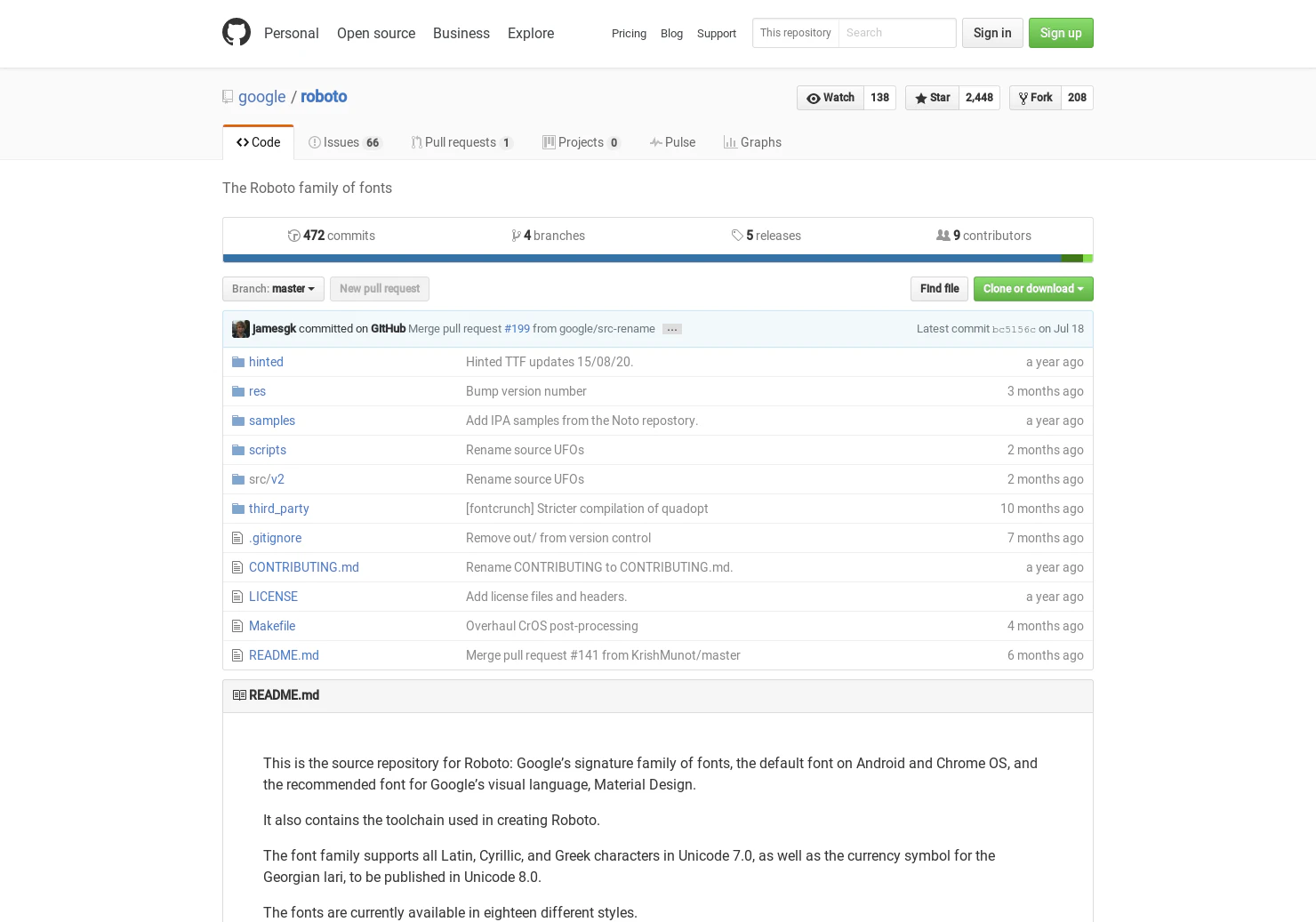Open the samples folder
The width and height of the screenshot is (1316, 922).
(x=272, y=421)
